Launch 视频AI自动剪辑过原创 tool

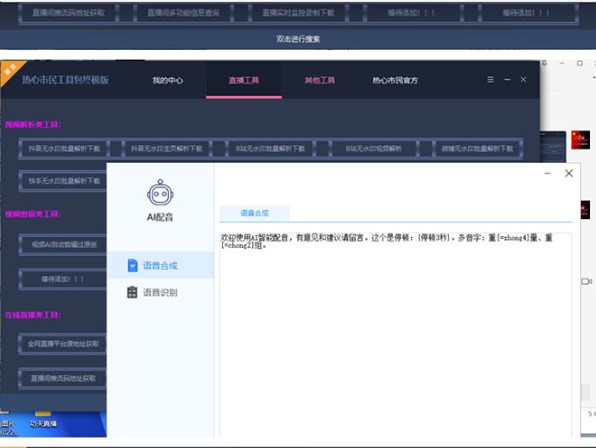[63, 244]
